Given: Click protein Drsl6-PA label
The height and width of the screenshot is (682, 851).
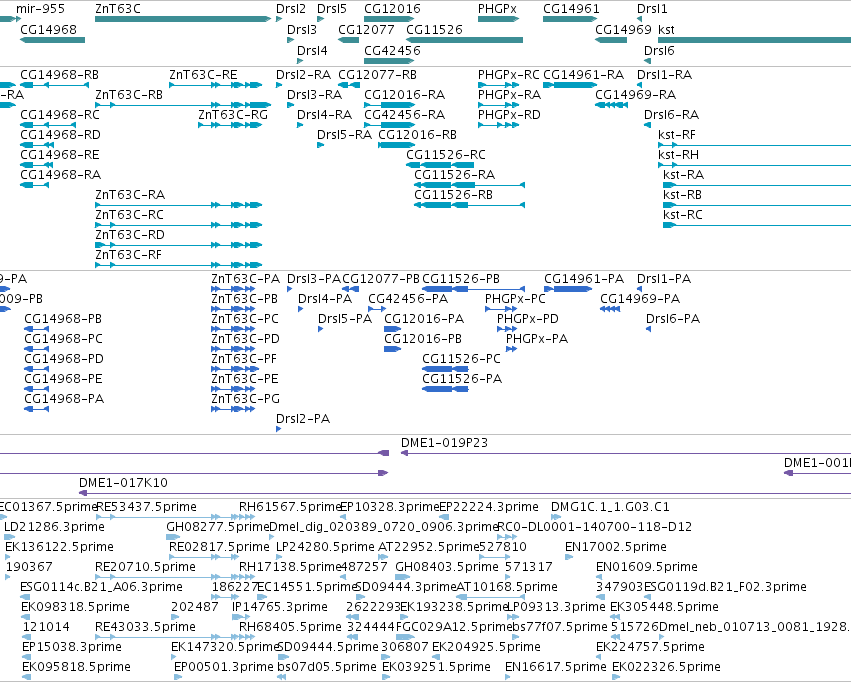Looking at the screenshot, I should (x=673, y=318).
